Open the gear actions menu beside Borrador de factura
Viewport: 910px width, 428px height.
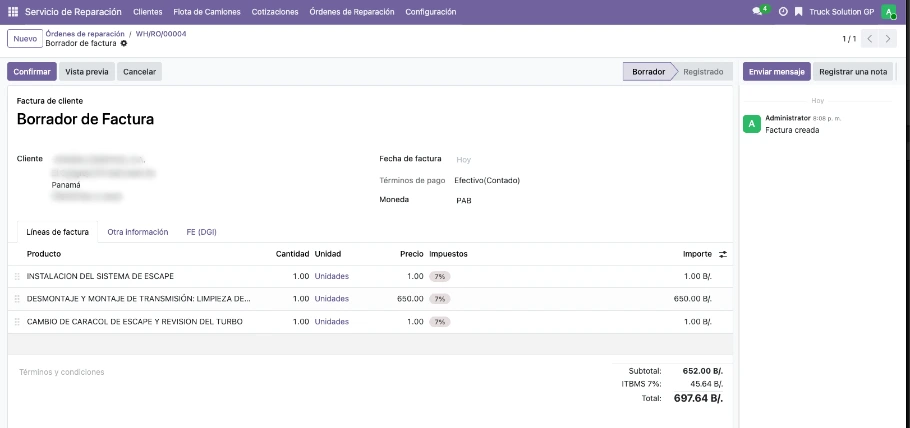[x=124, y=44]
